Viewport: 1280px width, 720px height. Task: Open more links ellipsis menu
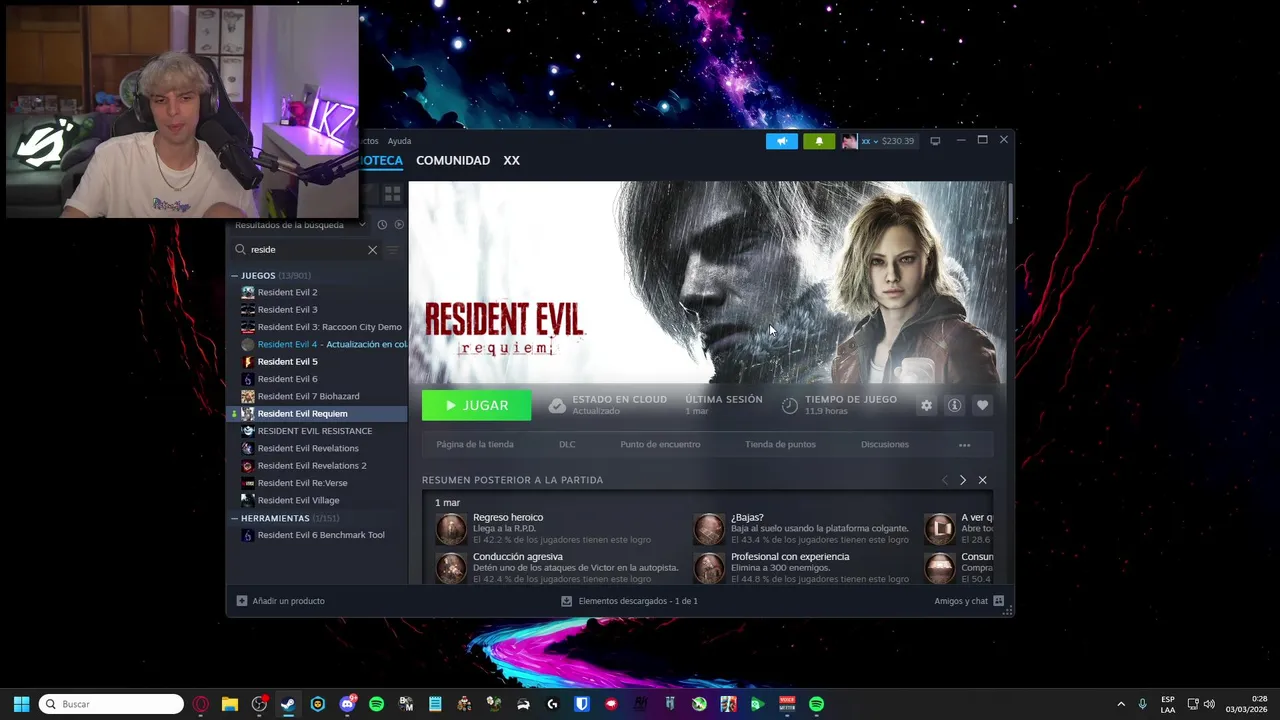click(x=964, y=445)
